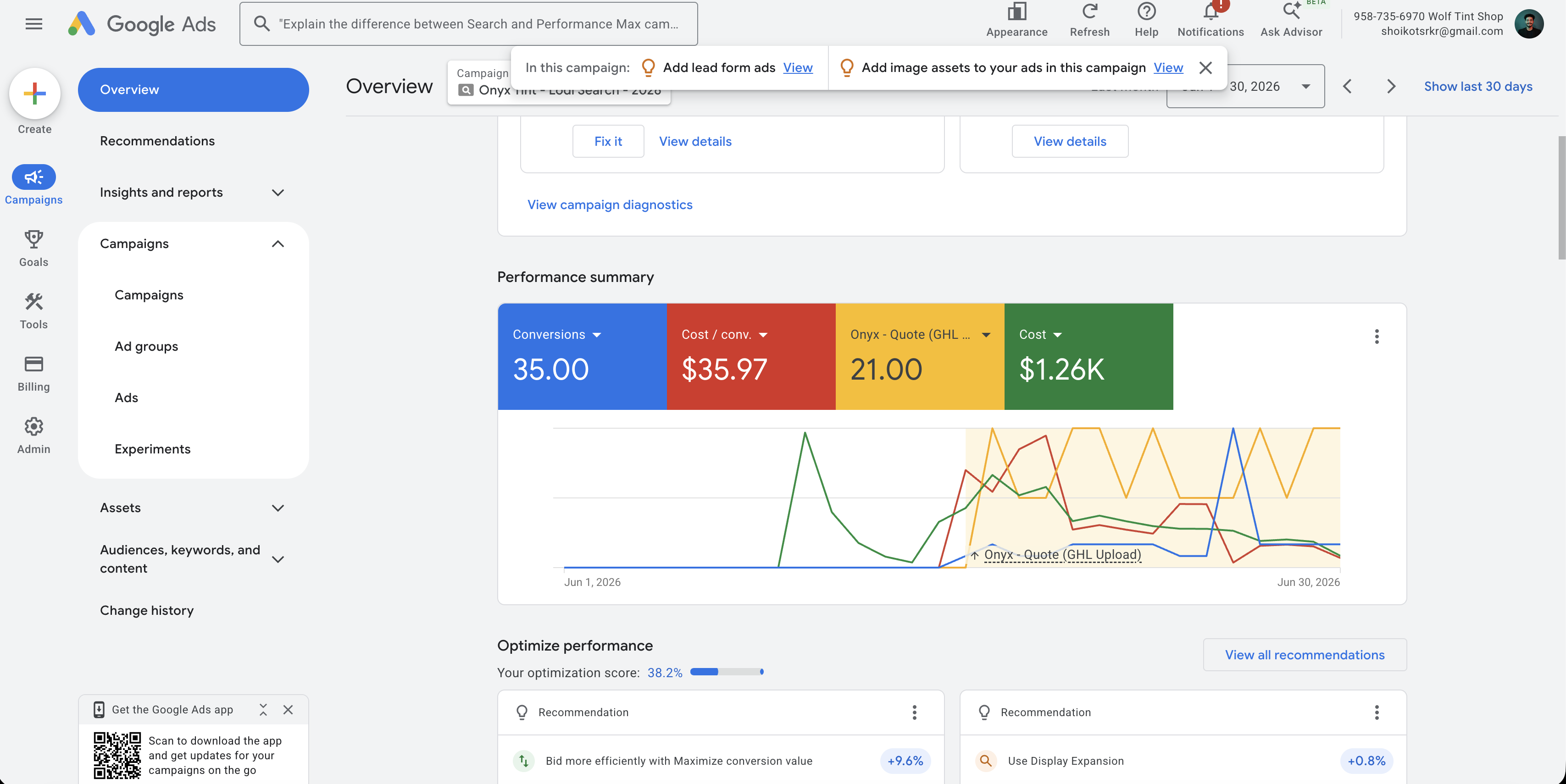This screenshot has height=784, width=1566.
Task: Click the +0.8% score uplift badge
Action: [1366, 760]
